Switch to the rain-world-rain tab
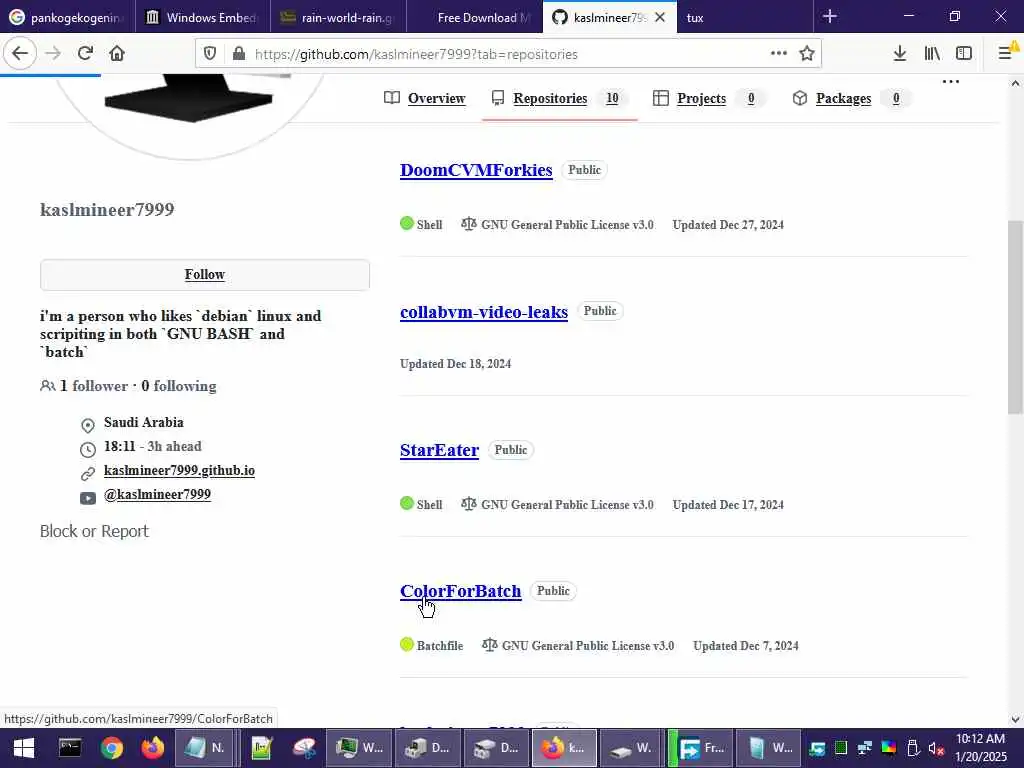 [338, 18]
